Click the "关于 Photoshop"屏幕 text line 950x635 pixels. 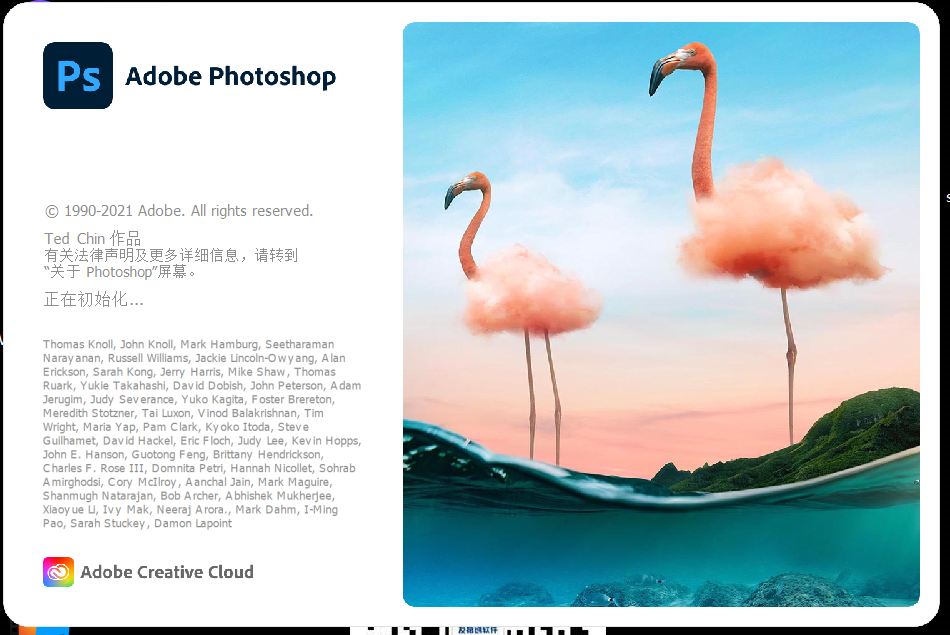(x=120, y=271)
